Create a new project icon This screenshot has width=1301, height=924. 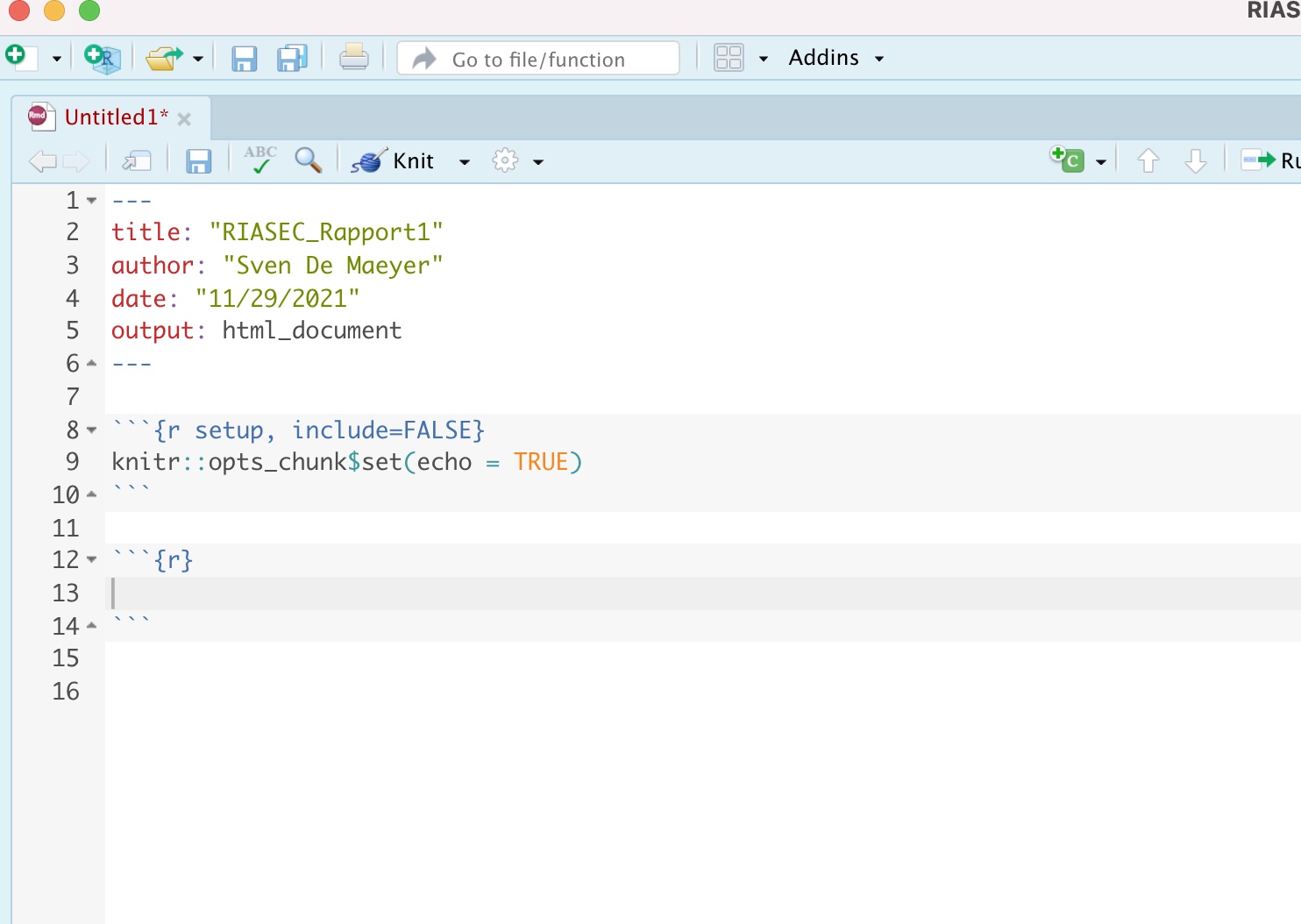coord(103,58)
